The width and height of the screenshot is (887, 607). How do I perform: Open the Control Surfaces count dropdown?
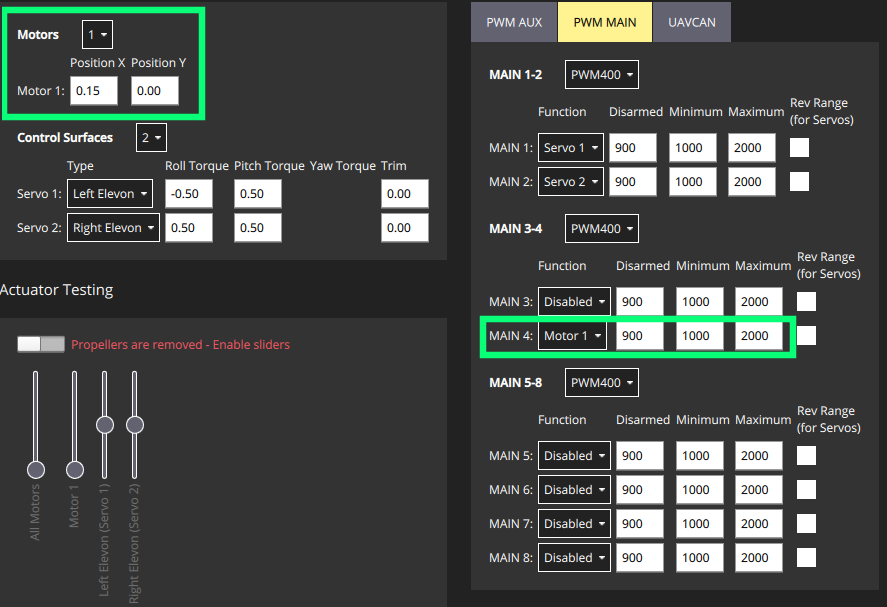151,137
